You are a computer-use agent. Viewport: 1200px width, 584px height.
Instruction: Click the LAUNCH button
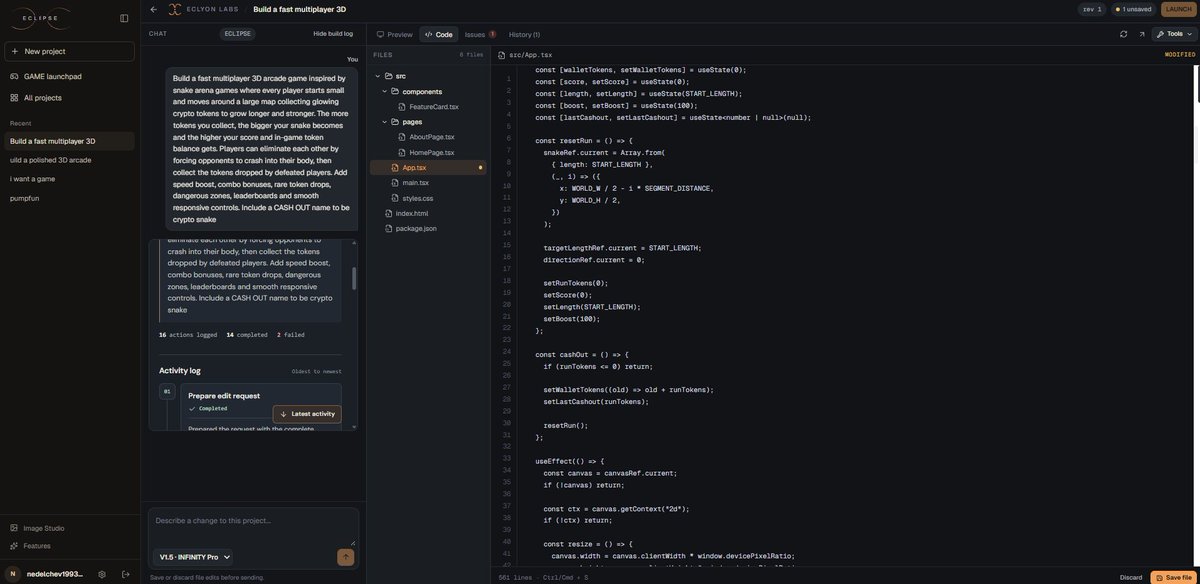point(1179,9)
